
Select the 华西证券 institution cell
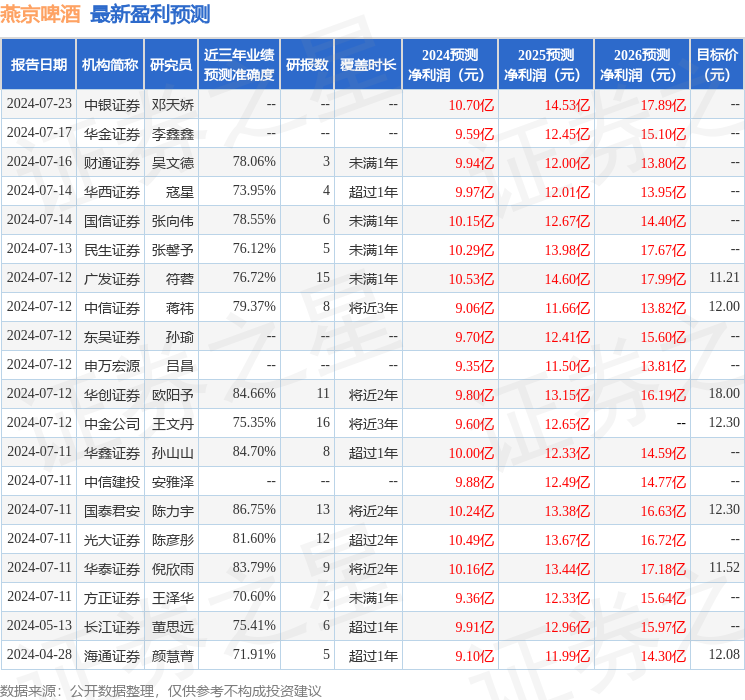[x=112, y=192]
